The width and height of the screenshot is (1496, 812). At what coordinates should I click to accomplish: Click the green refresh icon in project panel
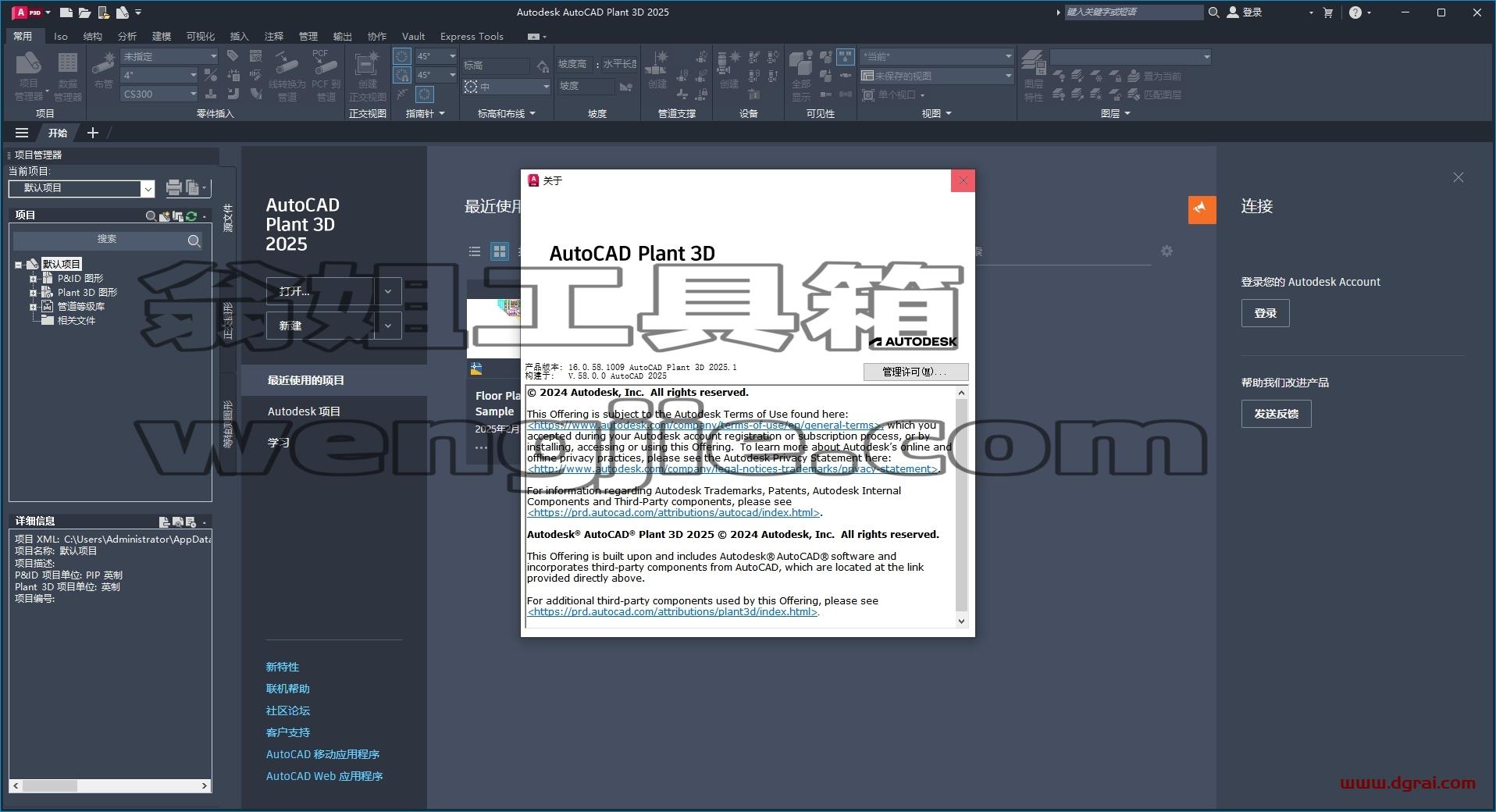coord(191,215)
